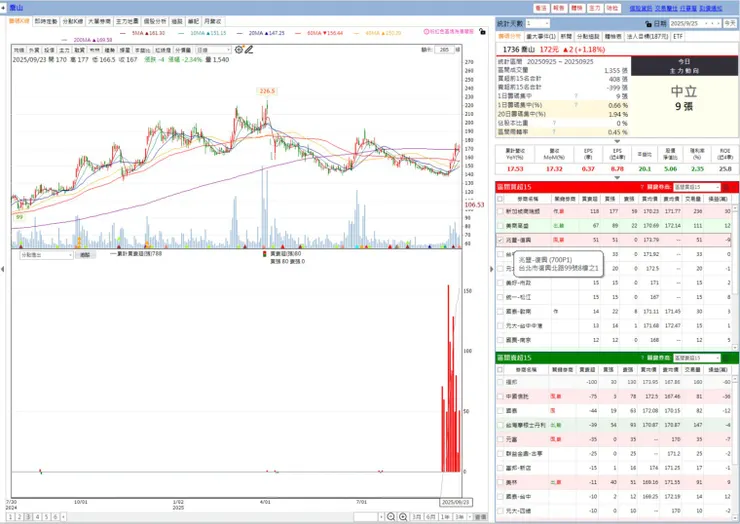
Task: Set the chart range to 3月
Action: 417,517
